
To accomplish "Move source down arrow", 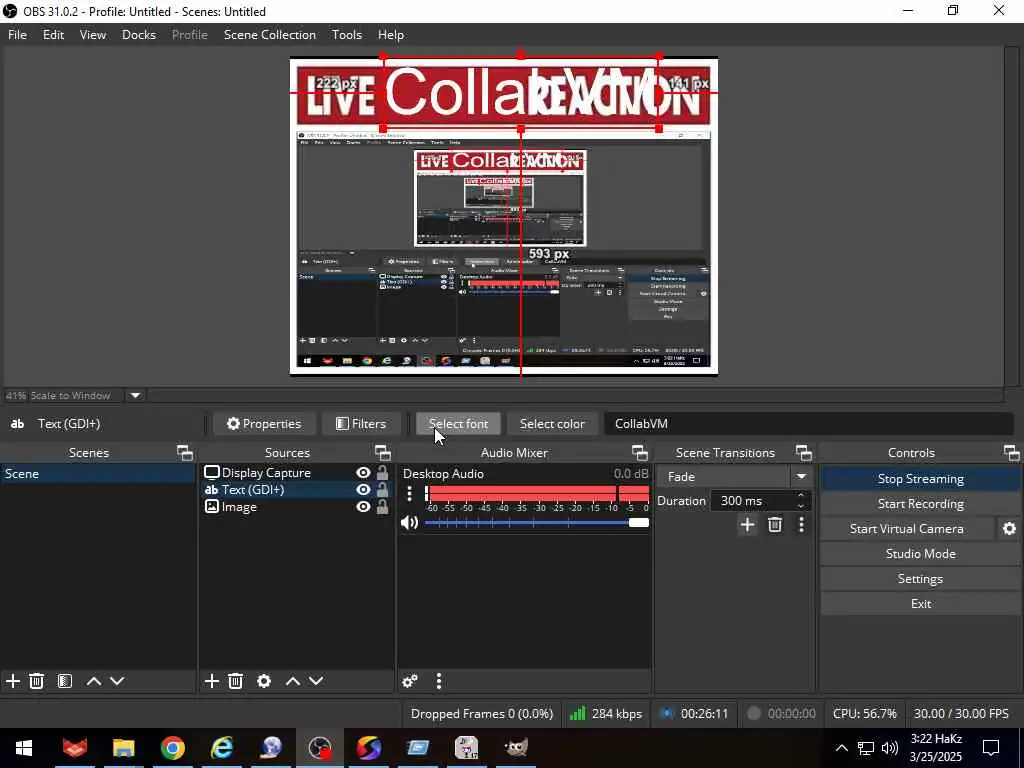I will point(316,681).
